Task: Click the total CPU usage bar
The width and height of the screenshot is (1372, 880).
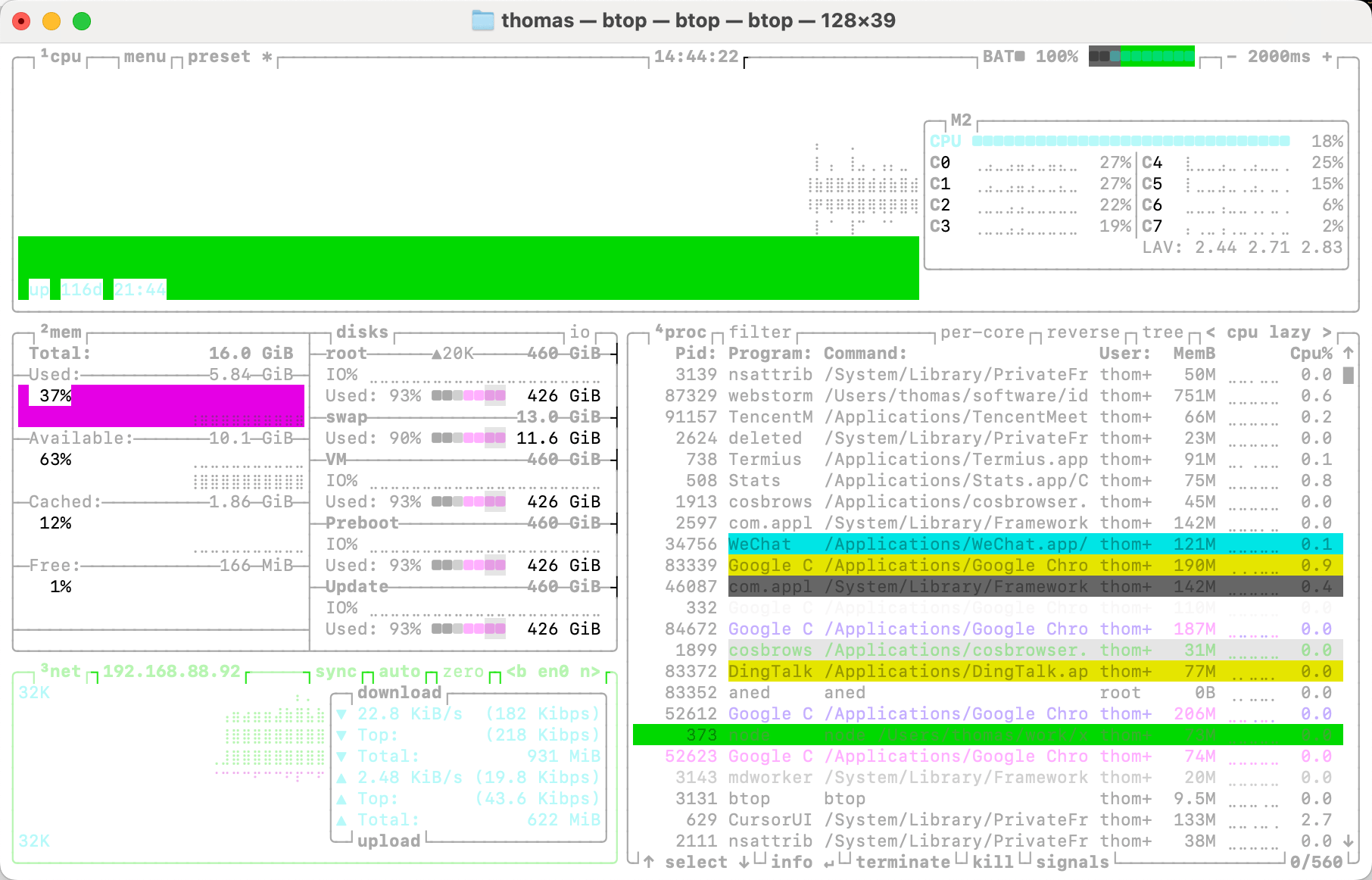Action: [x=1131, y=141]
